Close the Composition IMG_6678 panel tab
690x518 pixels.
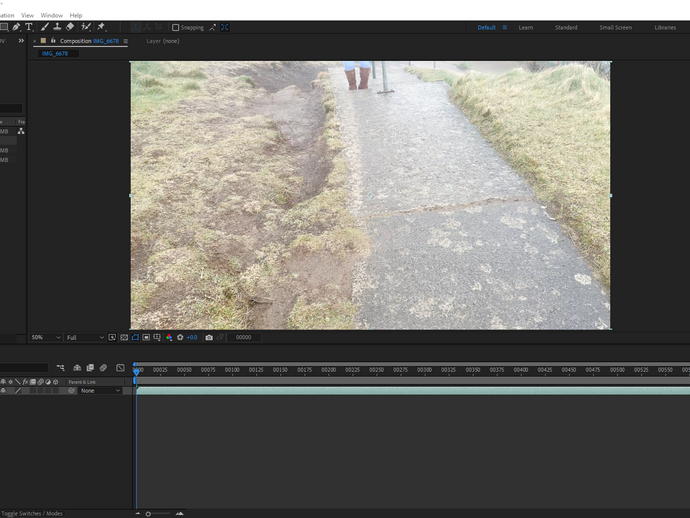pos(35,41)
